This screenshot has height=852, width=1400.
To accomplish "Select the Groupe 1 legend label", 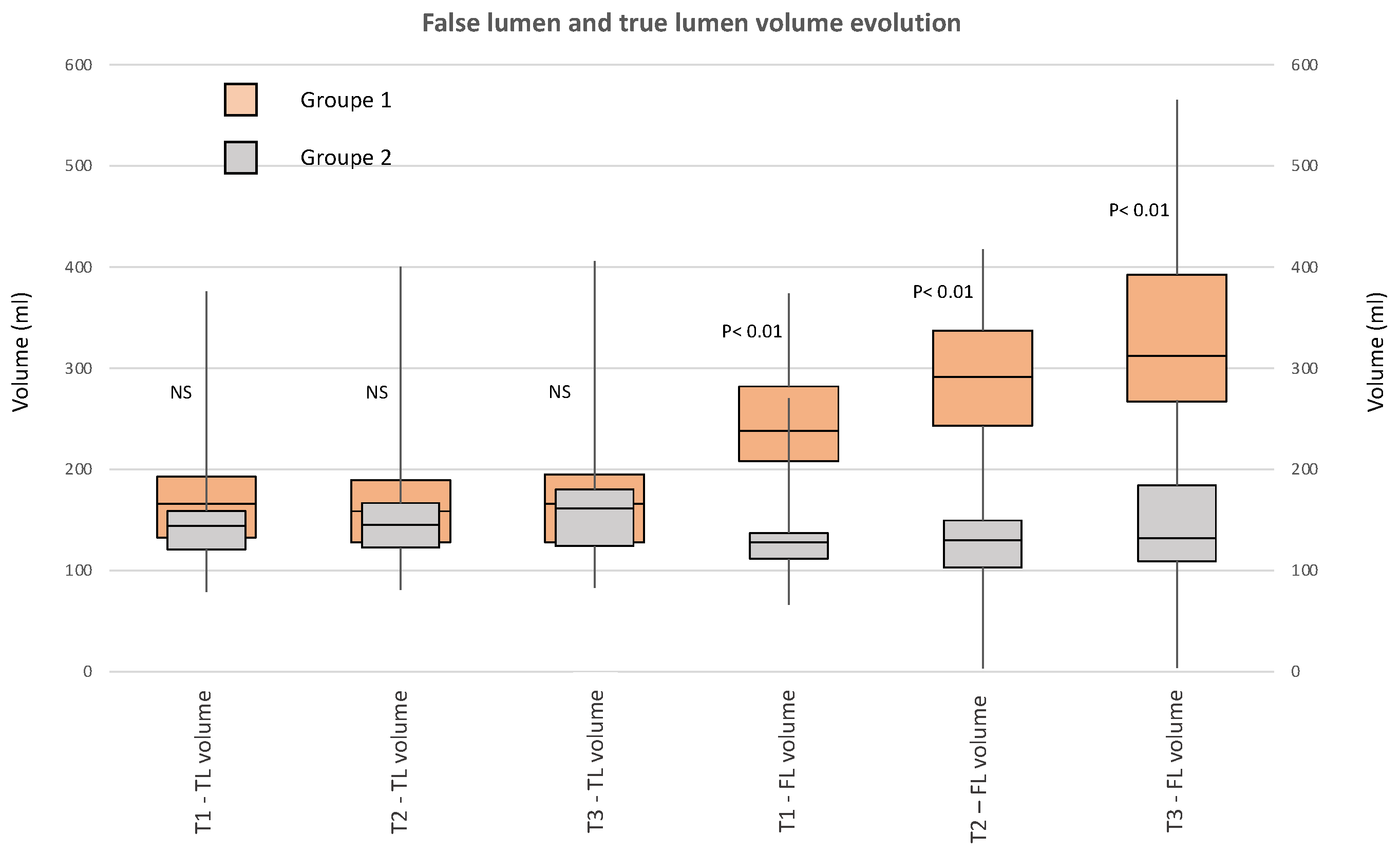I will pos(346,100).
